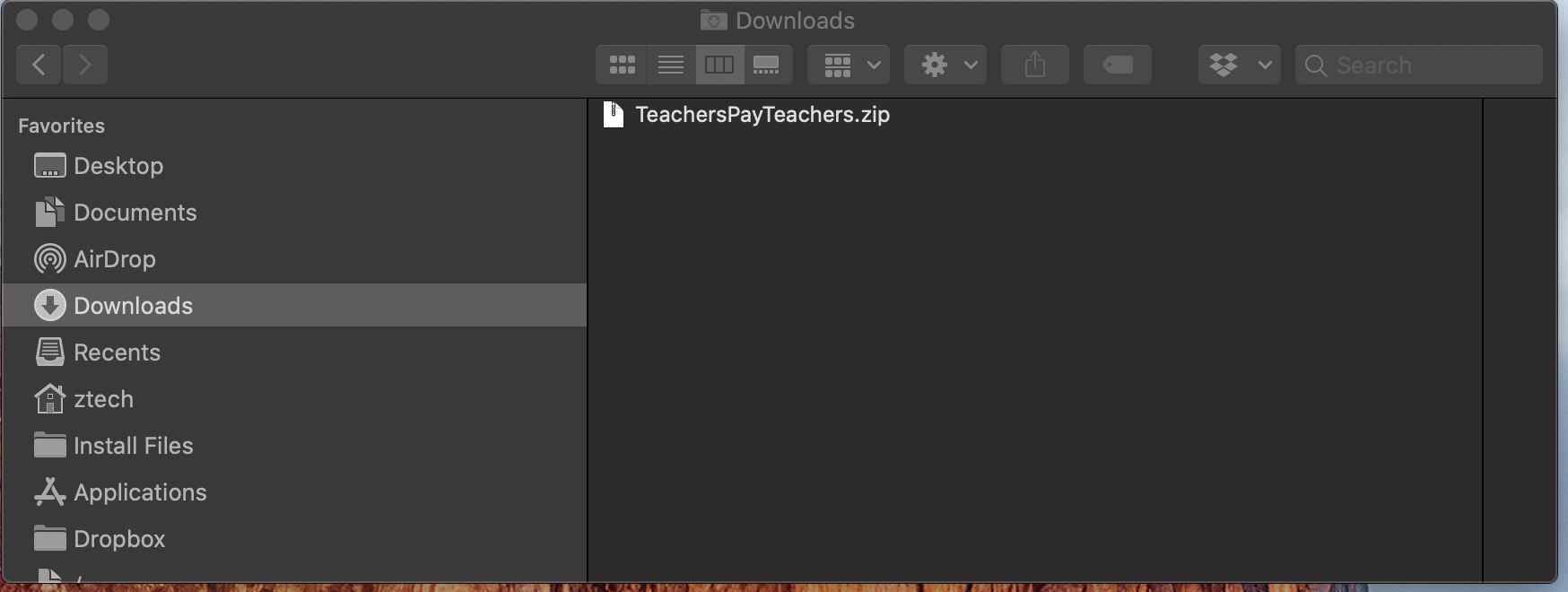Click the Share toolbar button
This screenshot has width=1568, height=592.
(1035, 65)
